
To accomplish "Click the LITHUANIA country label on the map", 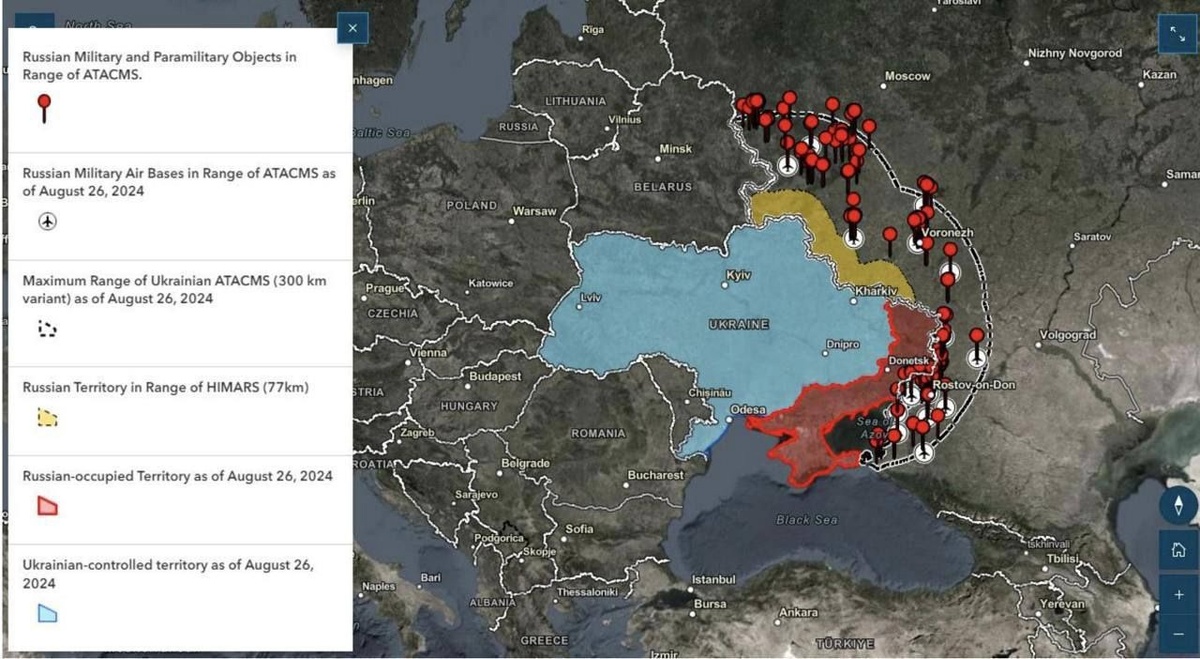I will point(575,102).
